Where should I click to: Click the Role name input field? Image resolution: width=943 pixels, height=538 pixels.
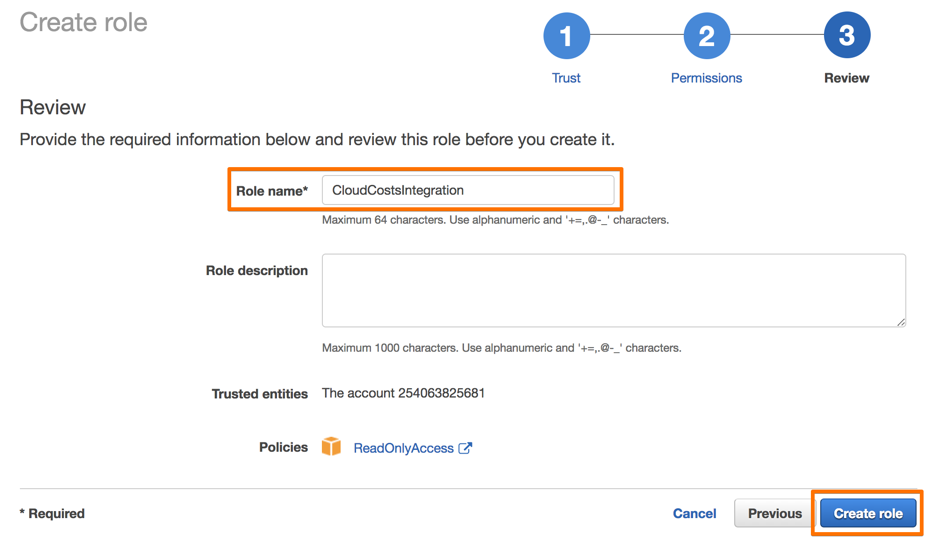(467, 190)
